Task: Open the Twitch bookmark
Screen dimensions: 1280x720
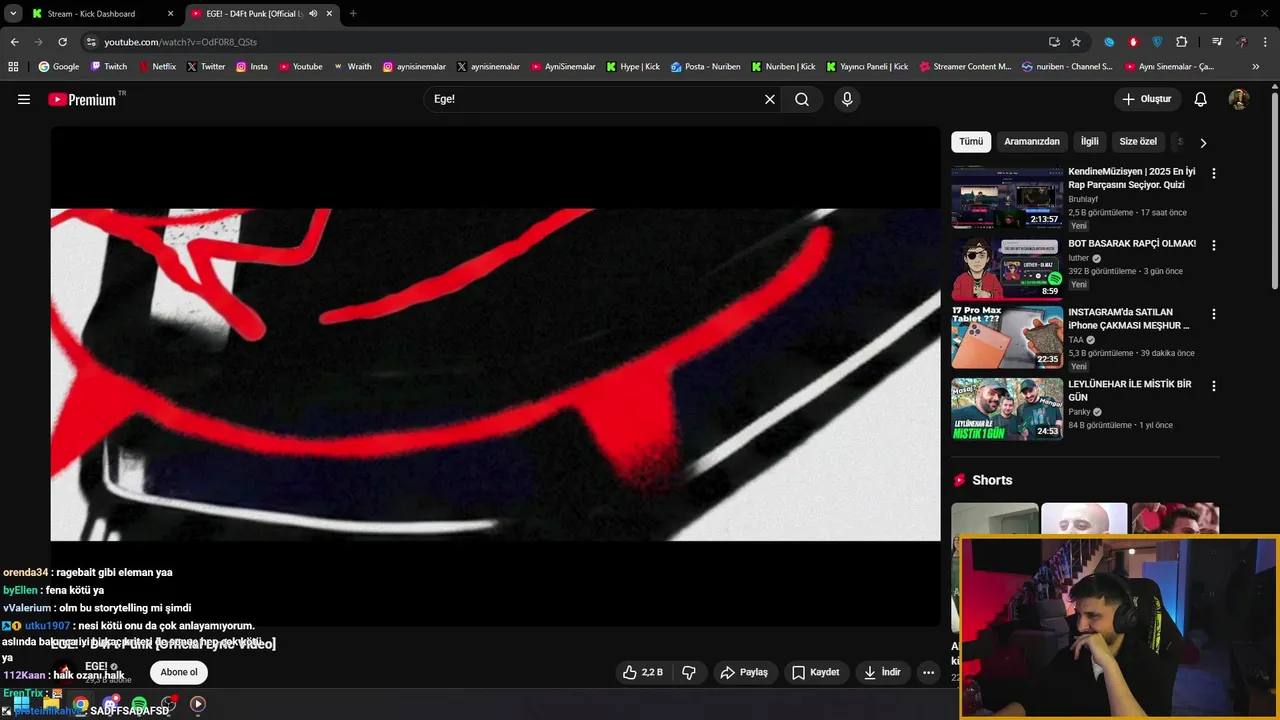Action: [x=109, y=67]
